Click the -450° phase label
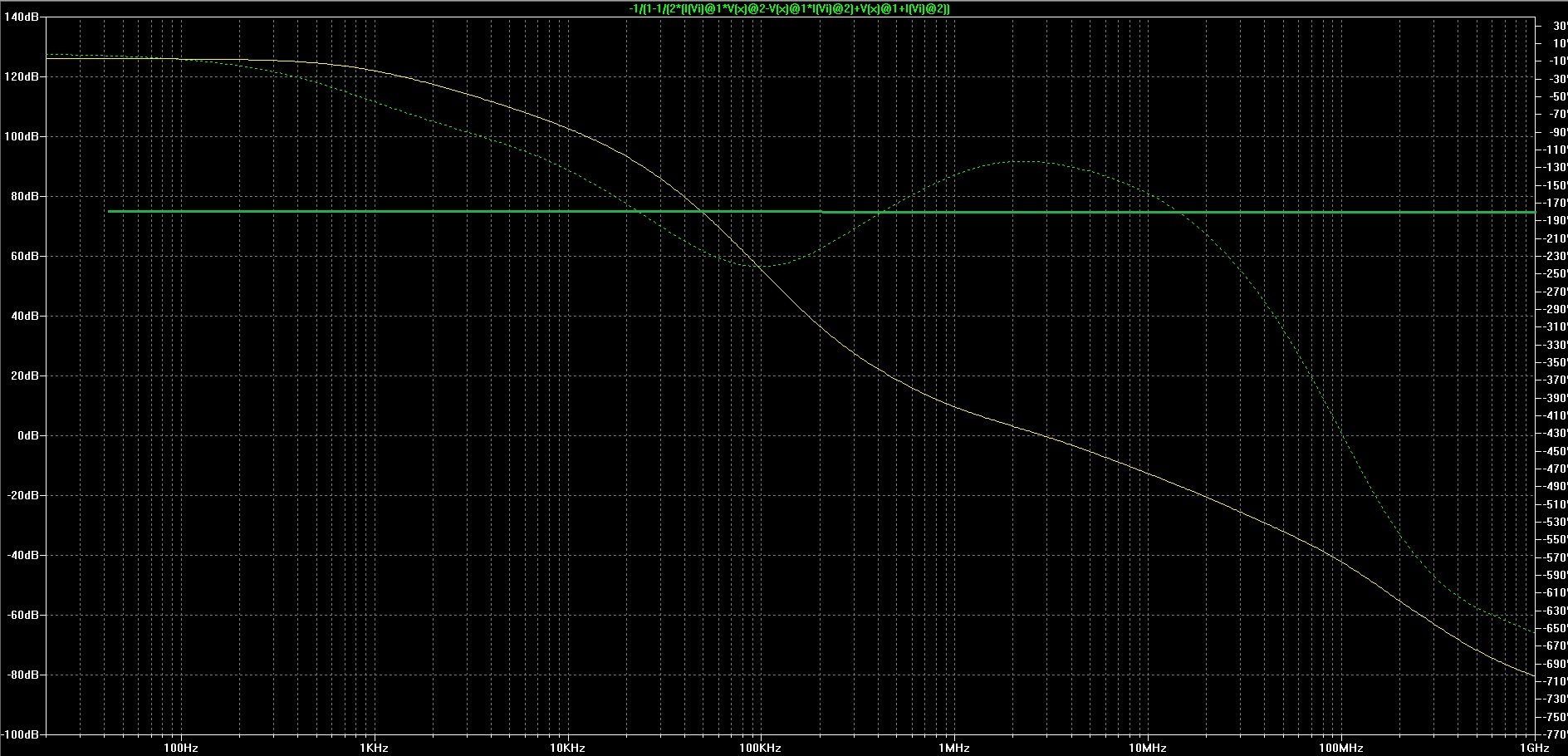Screen dimensions: 1568x756 click(1556, 451)
